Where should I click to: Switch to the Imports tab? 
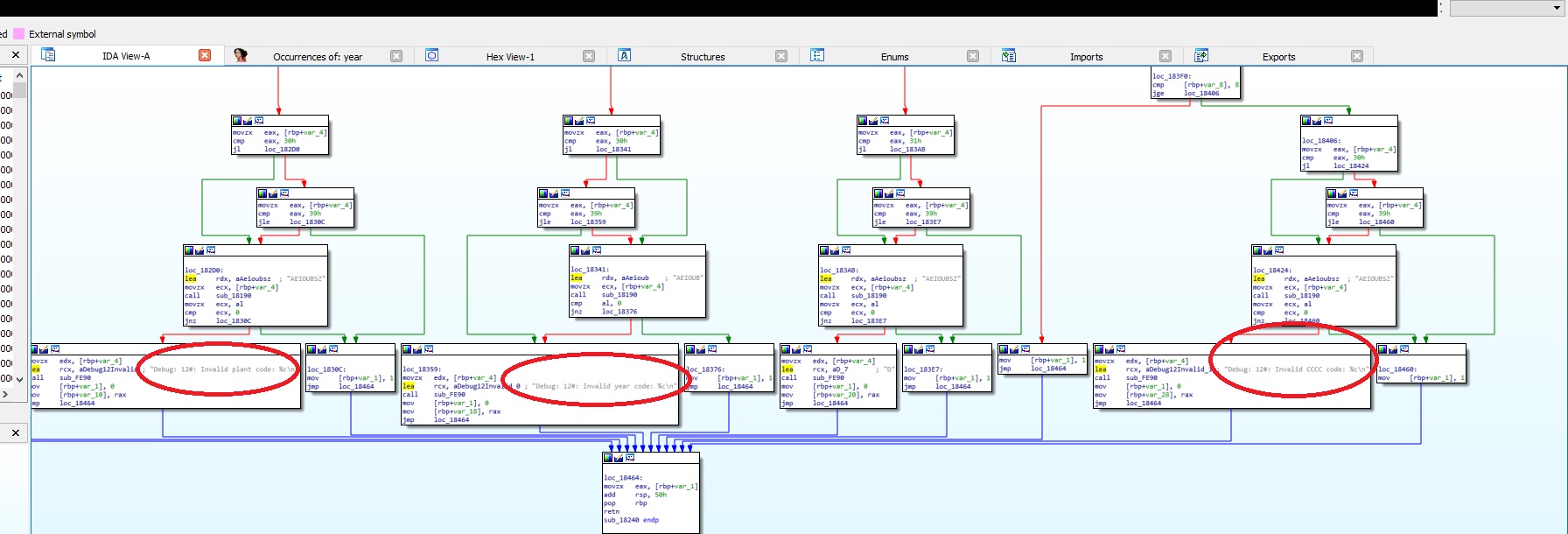coord(1086,57)
